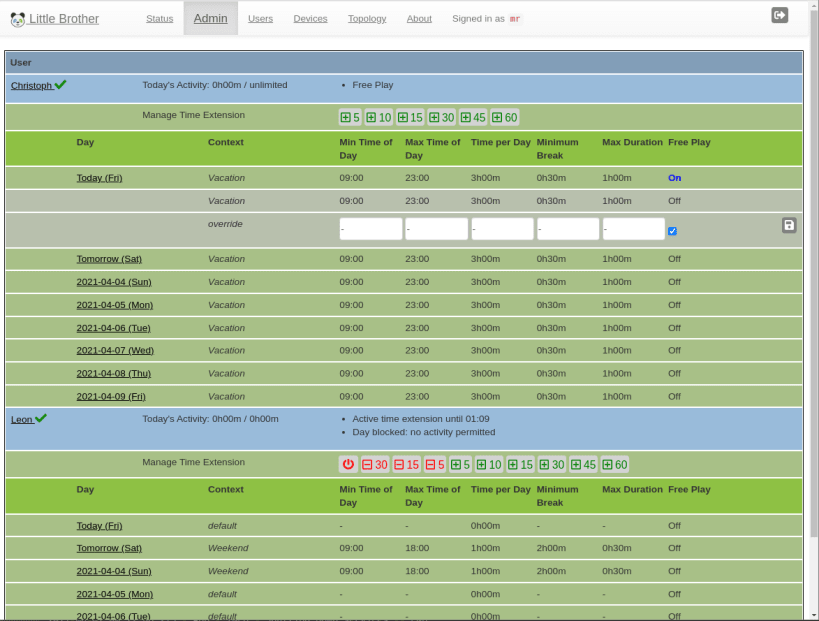Expand Christoph's Tomorrow (Sat) row
The height and width of the screenshot is (621, 819).
(x=109, y=259)
